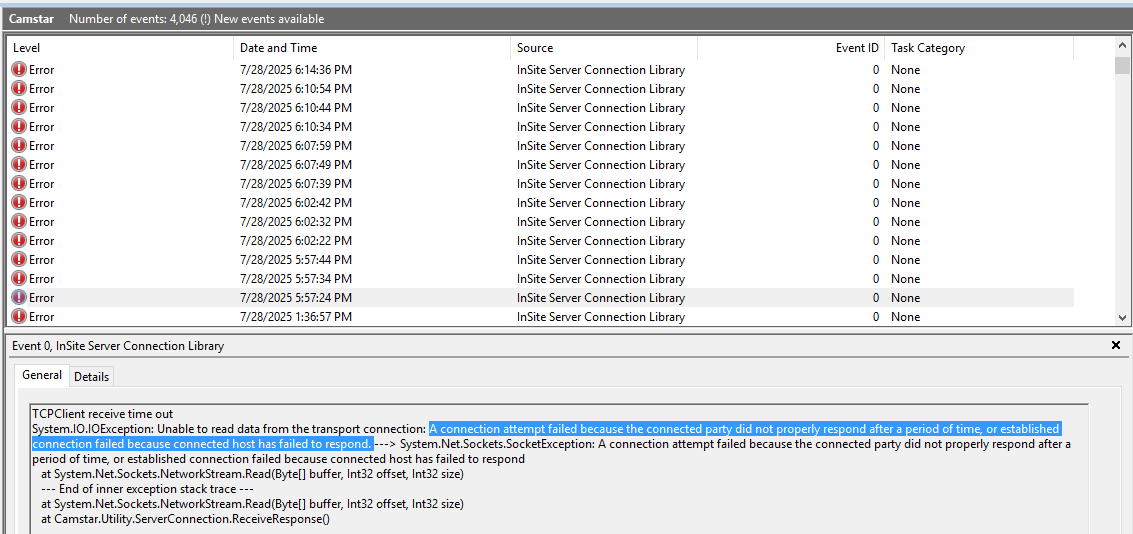
Task: Click Task Category None of 6:10:54 PM event
Action: click(x=905, y=89)
